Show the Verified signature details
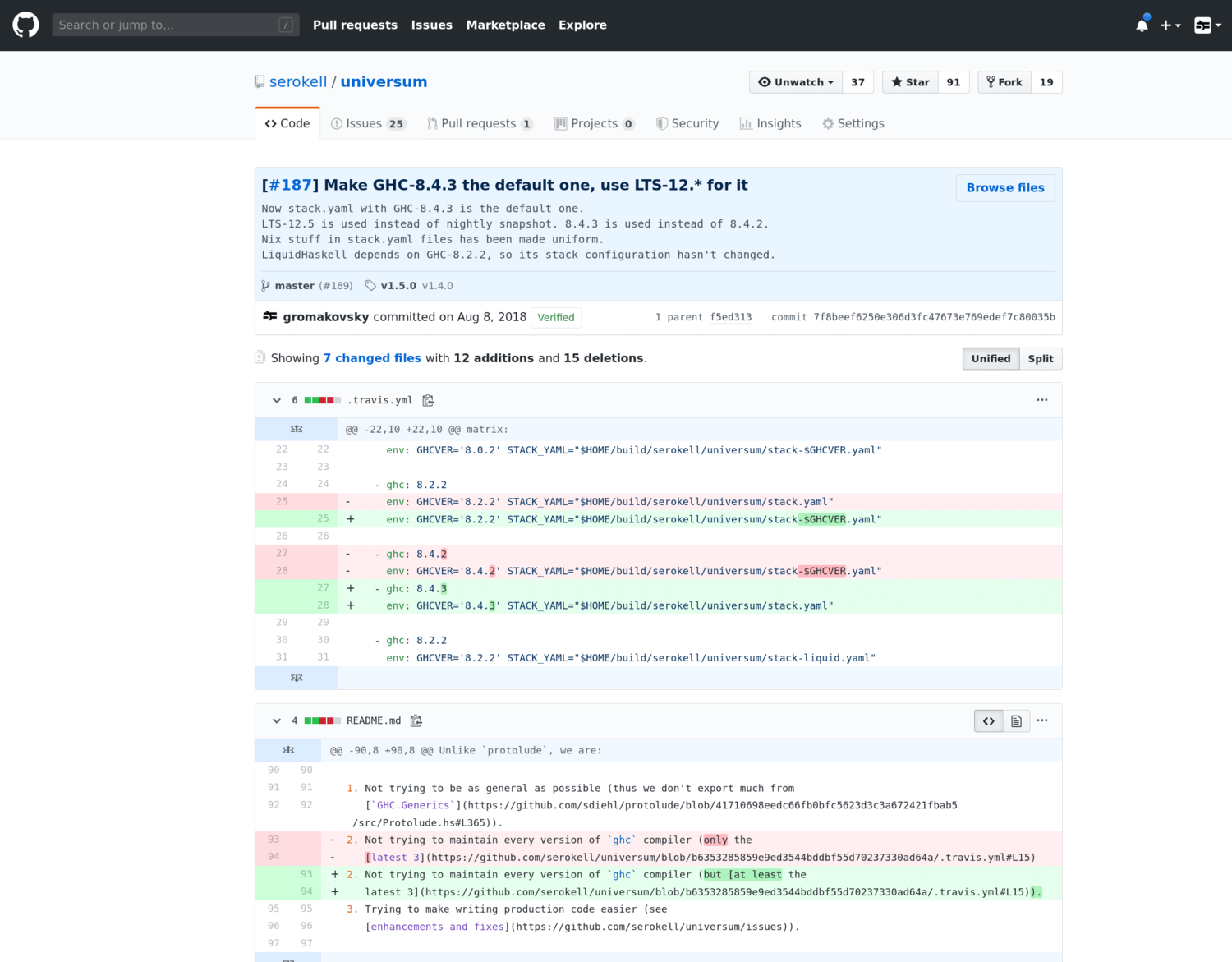 tap(556, 317)
